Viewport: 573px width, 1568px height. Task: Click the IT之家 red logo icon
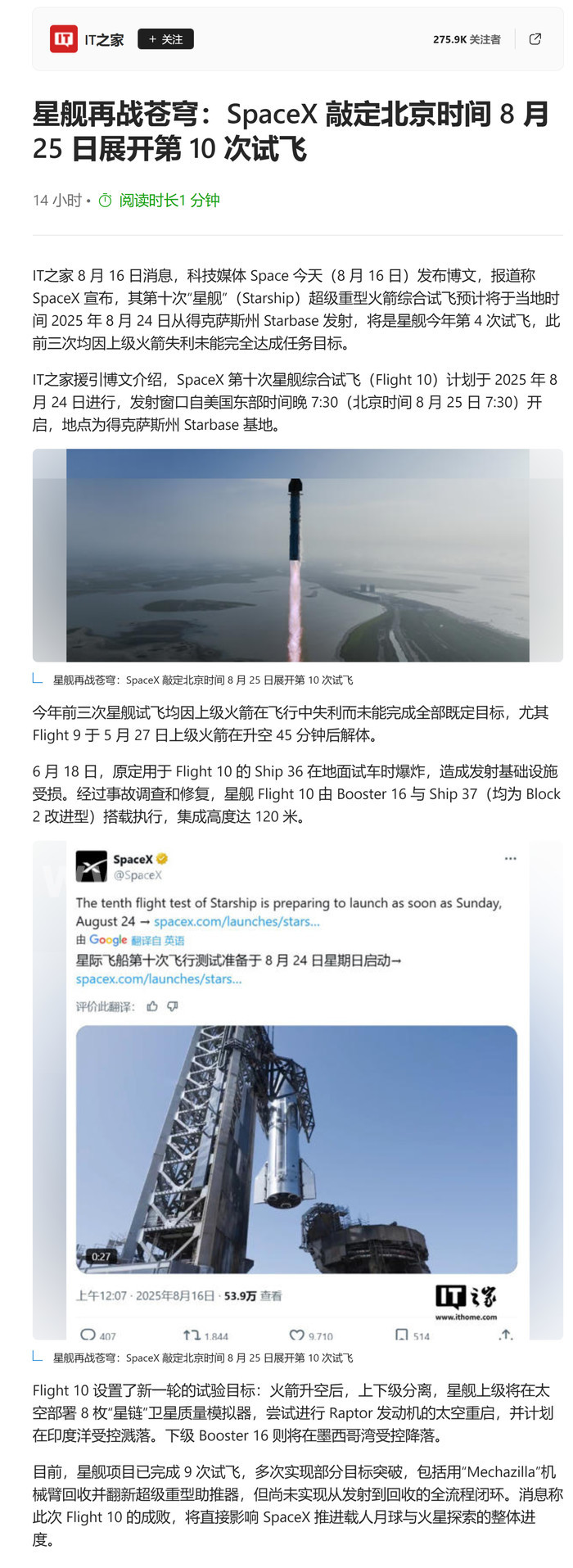tap(64, 39)
